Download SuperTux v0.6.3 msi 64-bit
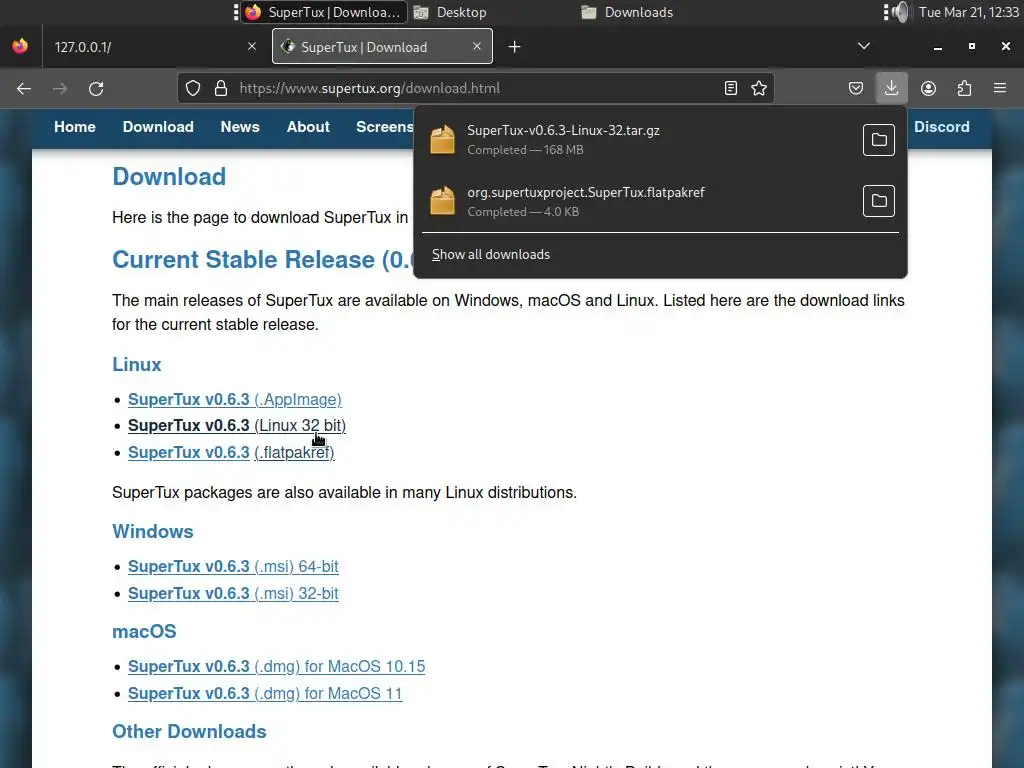 pyautogui.click(x=233, y=566)
